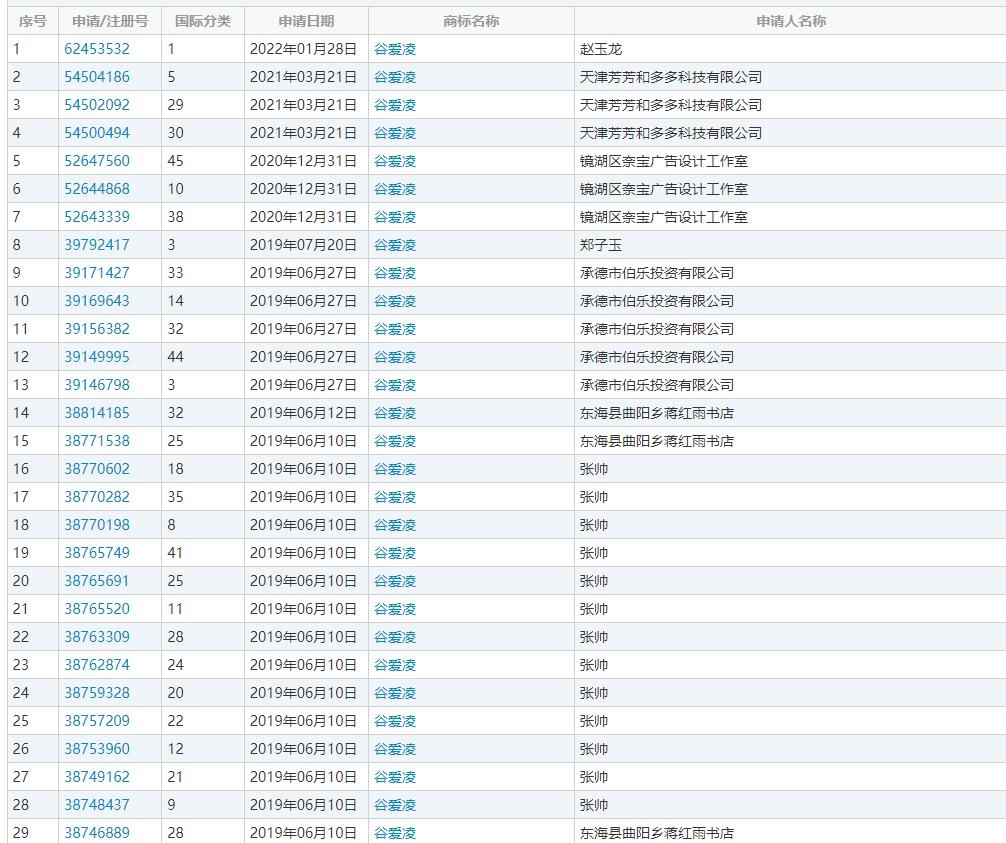This screenshot has height=843, width=1006.
Task: Click registration number 54504186
Action: (x=97, y=77)
